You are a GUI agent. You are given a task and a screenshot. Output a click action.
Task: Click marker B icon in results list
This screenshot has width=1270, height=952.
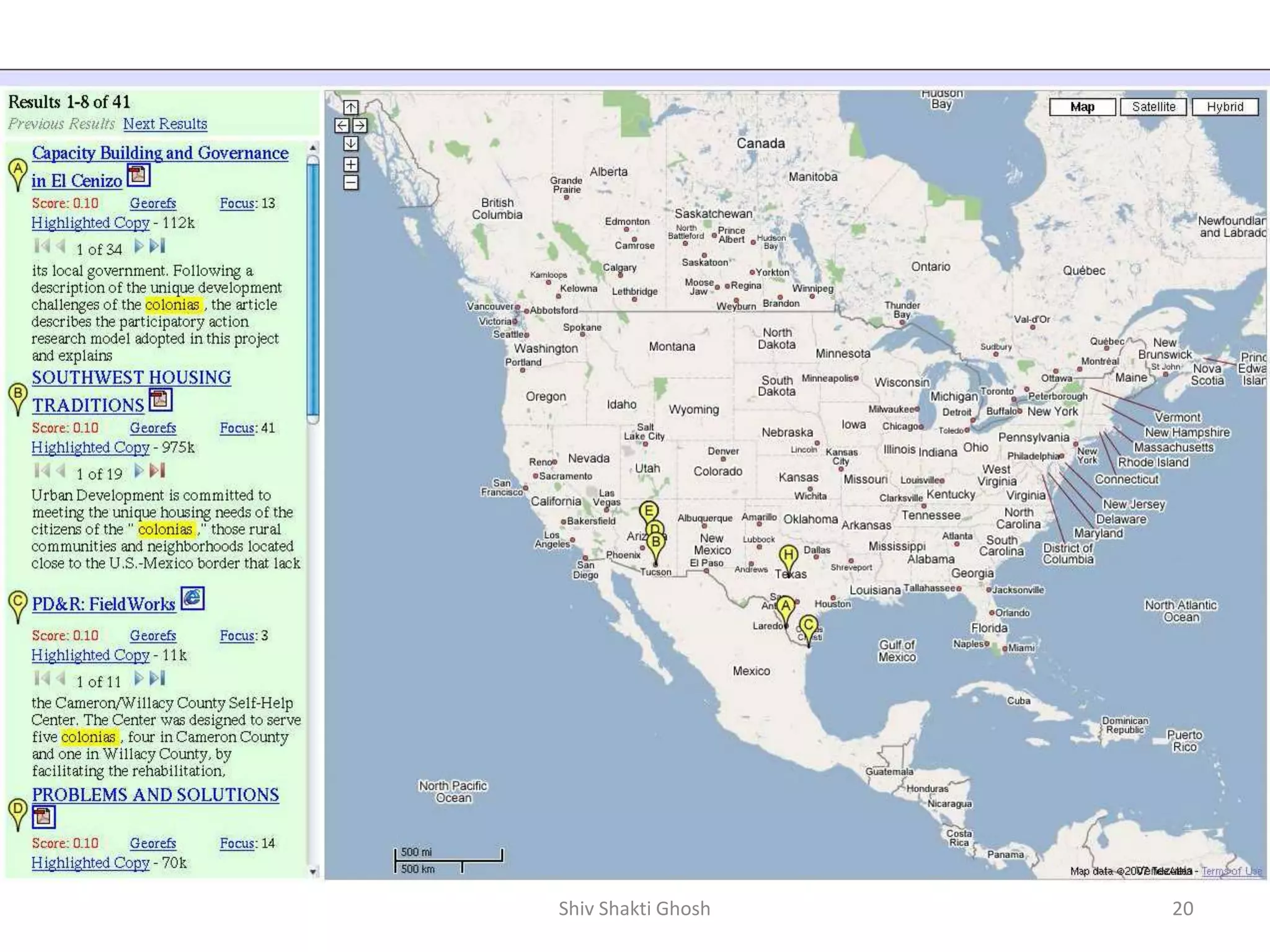pyautogui.click(x=17, y=399)
